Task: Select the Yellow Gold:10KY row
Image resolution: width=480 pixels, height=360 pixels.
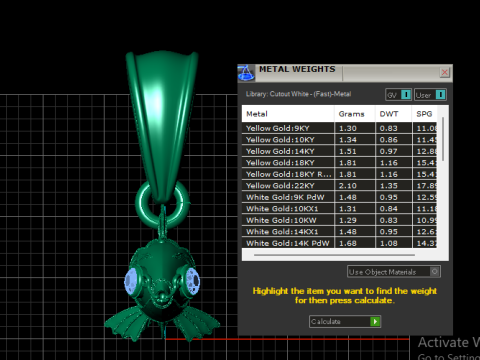Action: point(339,140)
